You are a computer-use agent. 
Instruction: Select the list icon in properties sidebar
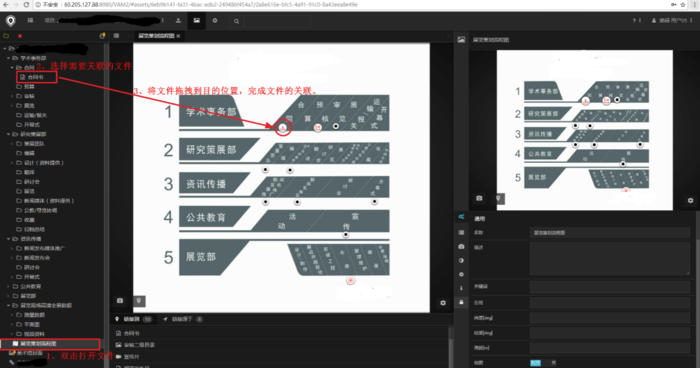[461, 232]
